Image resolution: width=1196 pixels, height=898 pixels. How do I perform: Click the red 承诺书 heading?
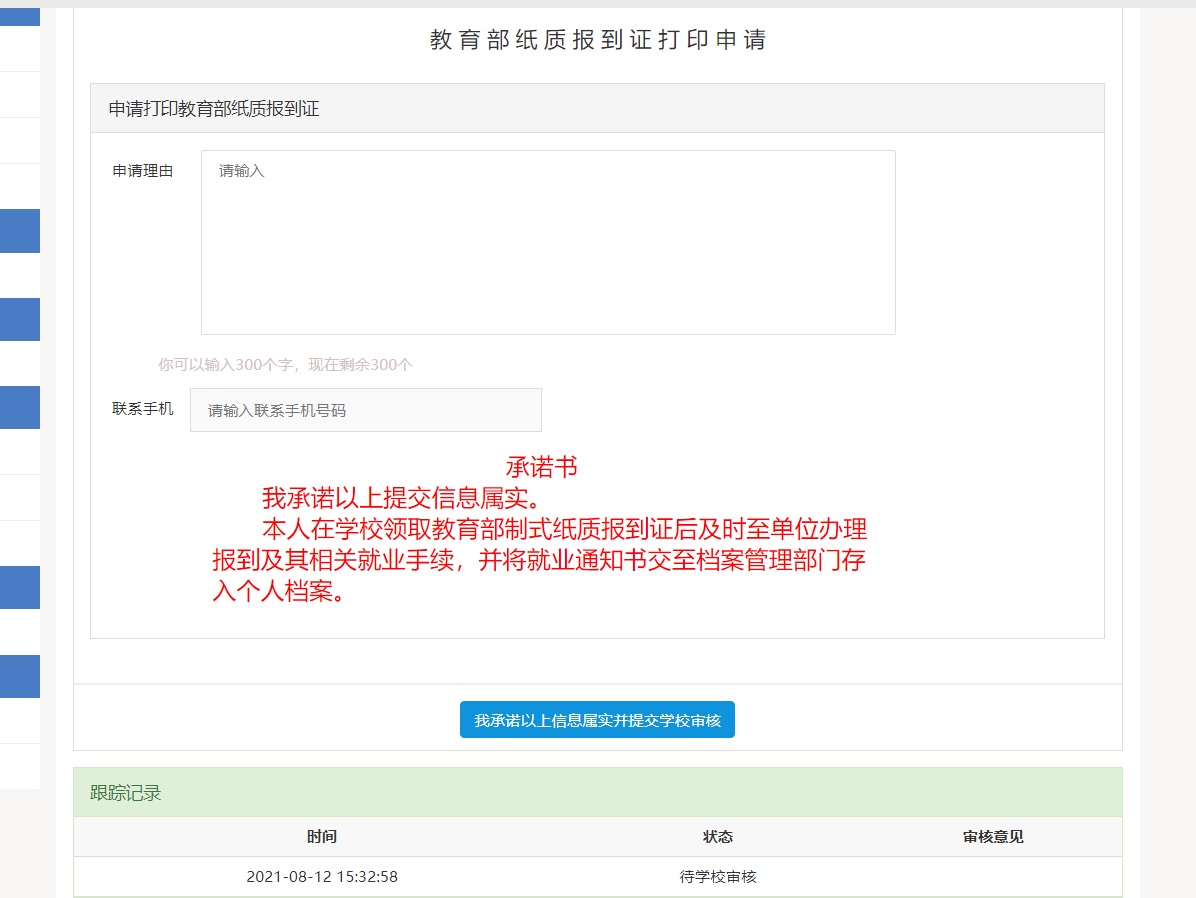point(542,467)
